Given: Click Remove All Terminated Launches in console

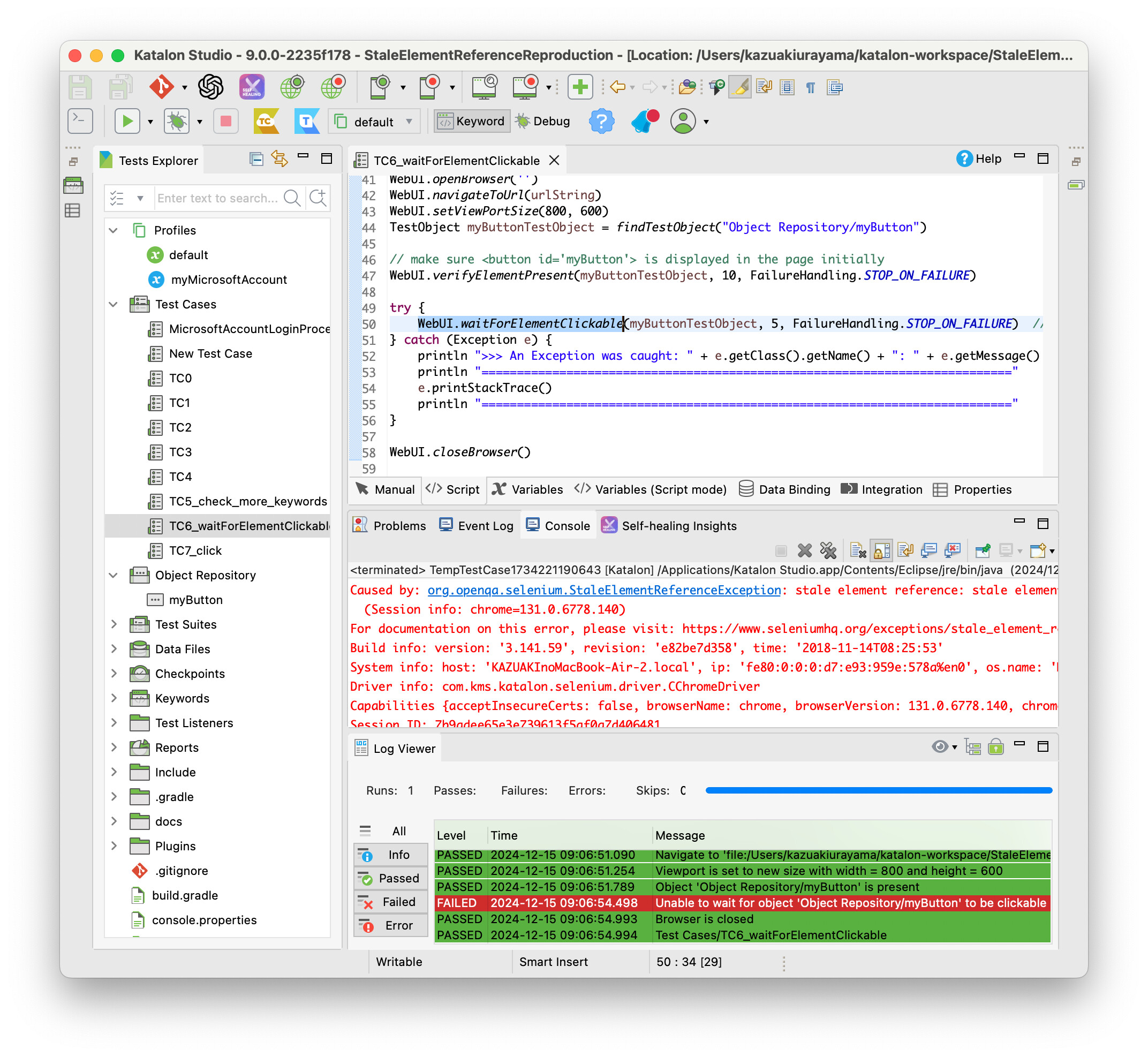Looking at the screenshot, I should pos(828,550).
